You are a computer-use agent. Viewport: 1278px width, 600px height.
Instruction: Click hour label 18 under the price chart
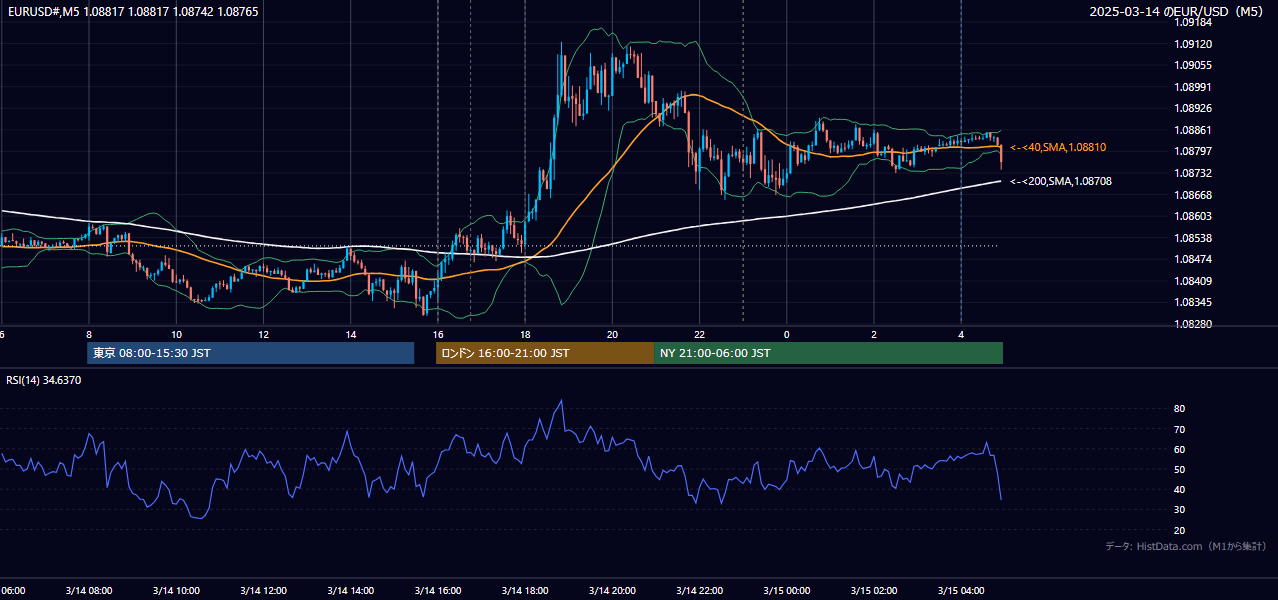pos(525,334)
